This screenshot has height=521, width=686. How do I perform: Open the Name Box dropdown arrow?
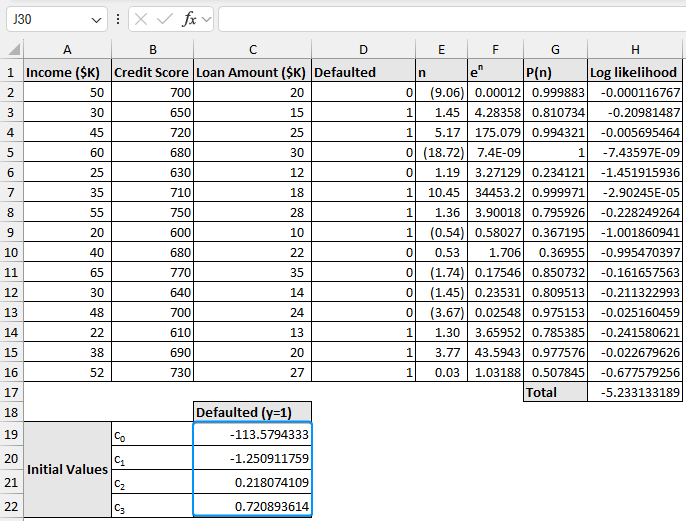pos(96,19)
